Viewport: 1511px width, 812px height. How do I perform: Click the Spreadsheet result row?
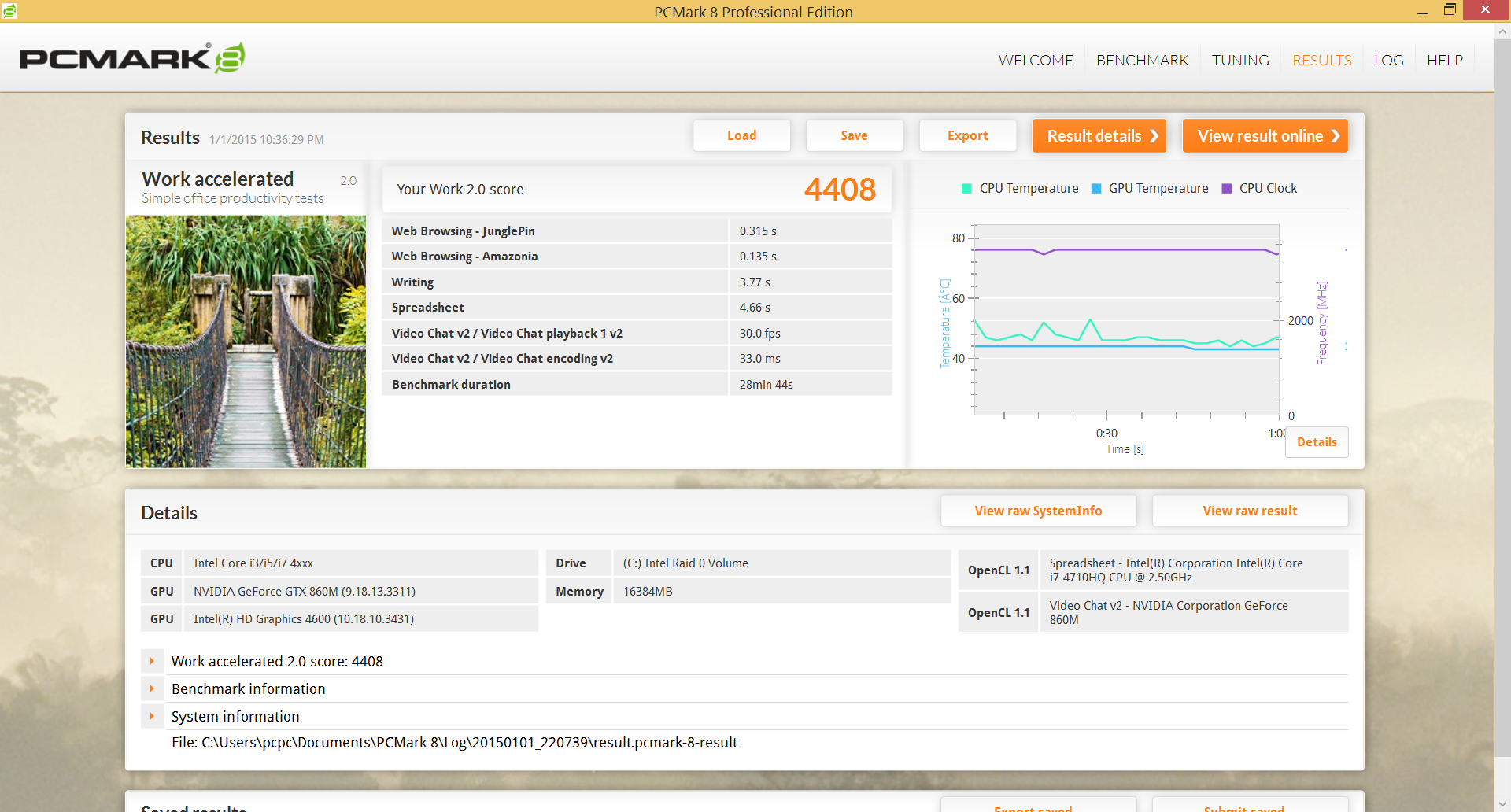[x=637, y=308]
